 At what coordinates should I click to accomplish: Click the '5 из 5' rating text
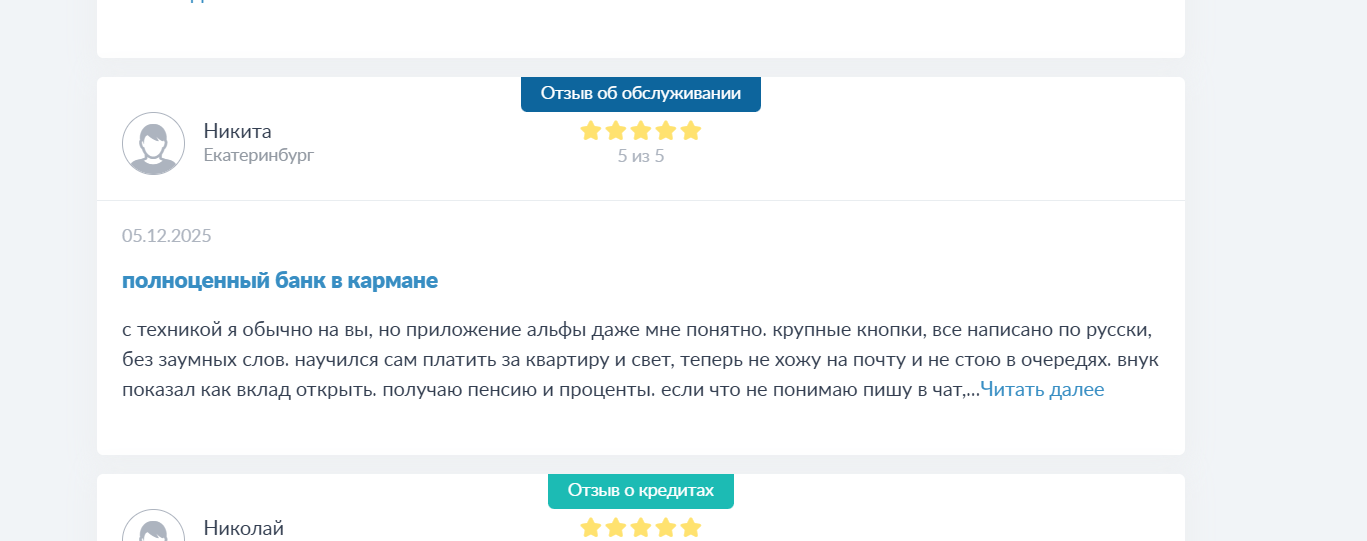641,156
